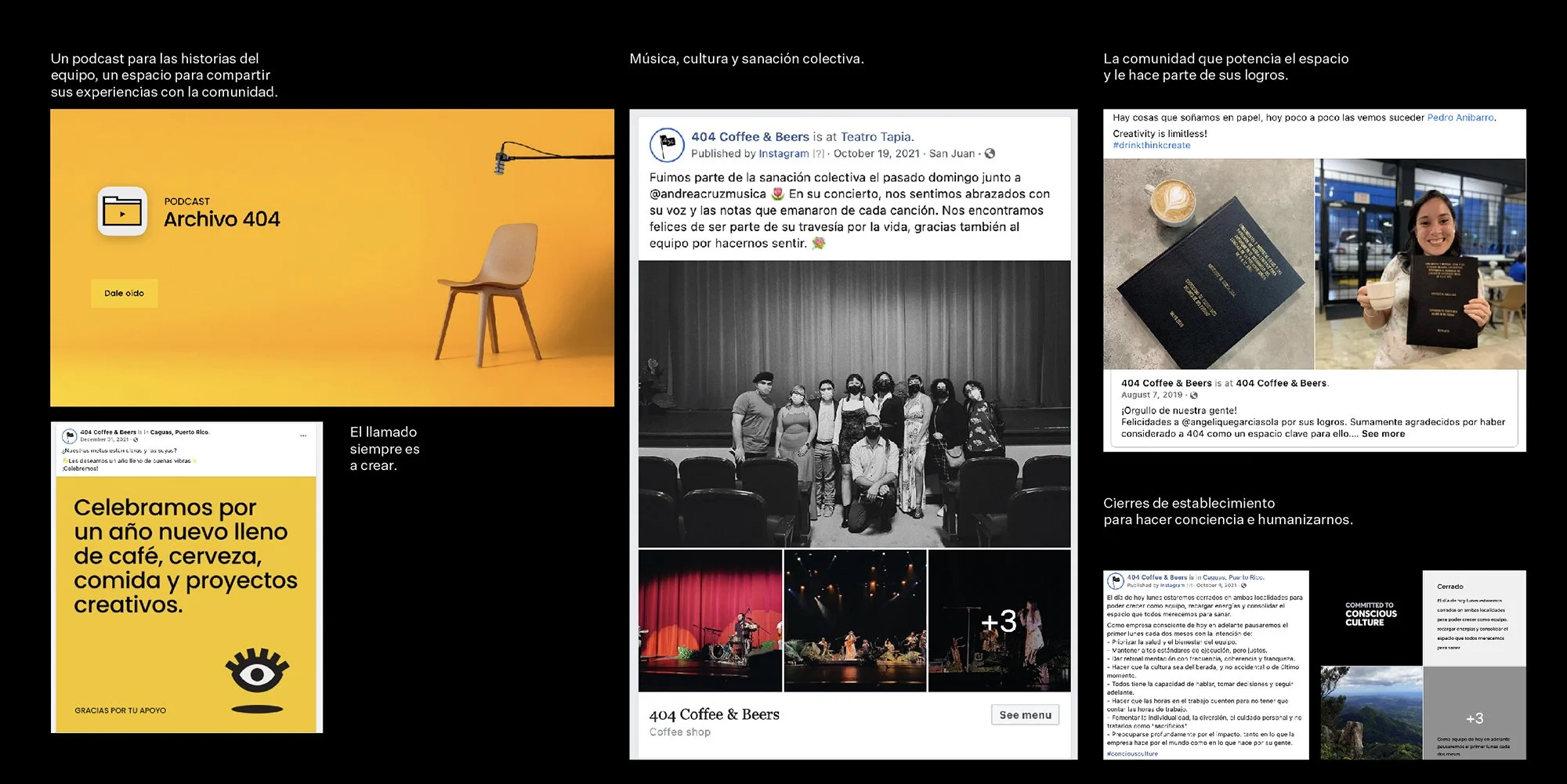
Task: Select the "Coffee shop" category label
Action: tap(680, 732)
